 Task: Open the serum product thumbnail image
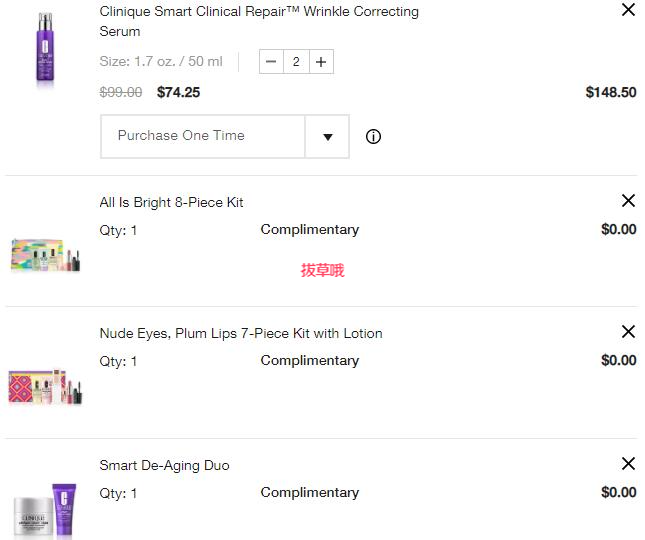tap(45, 49)
